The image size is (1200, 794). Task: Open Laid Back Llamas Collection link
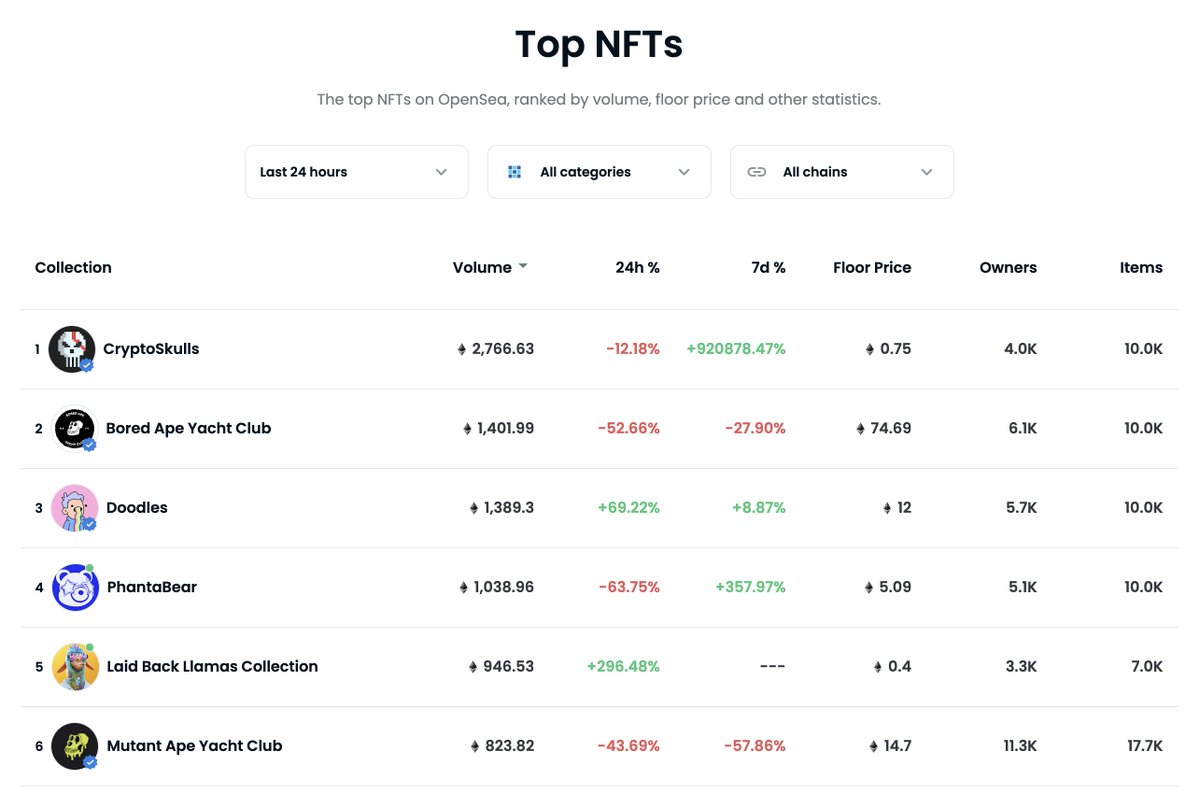click(212, 666)
